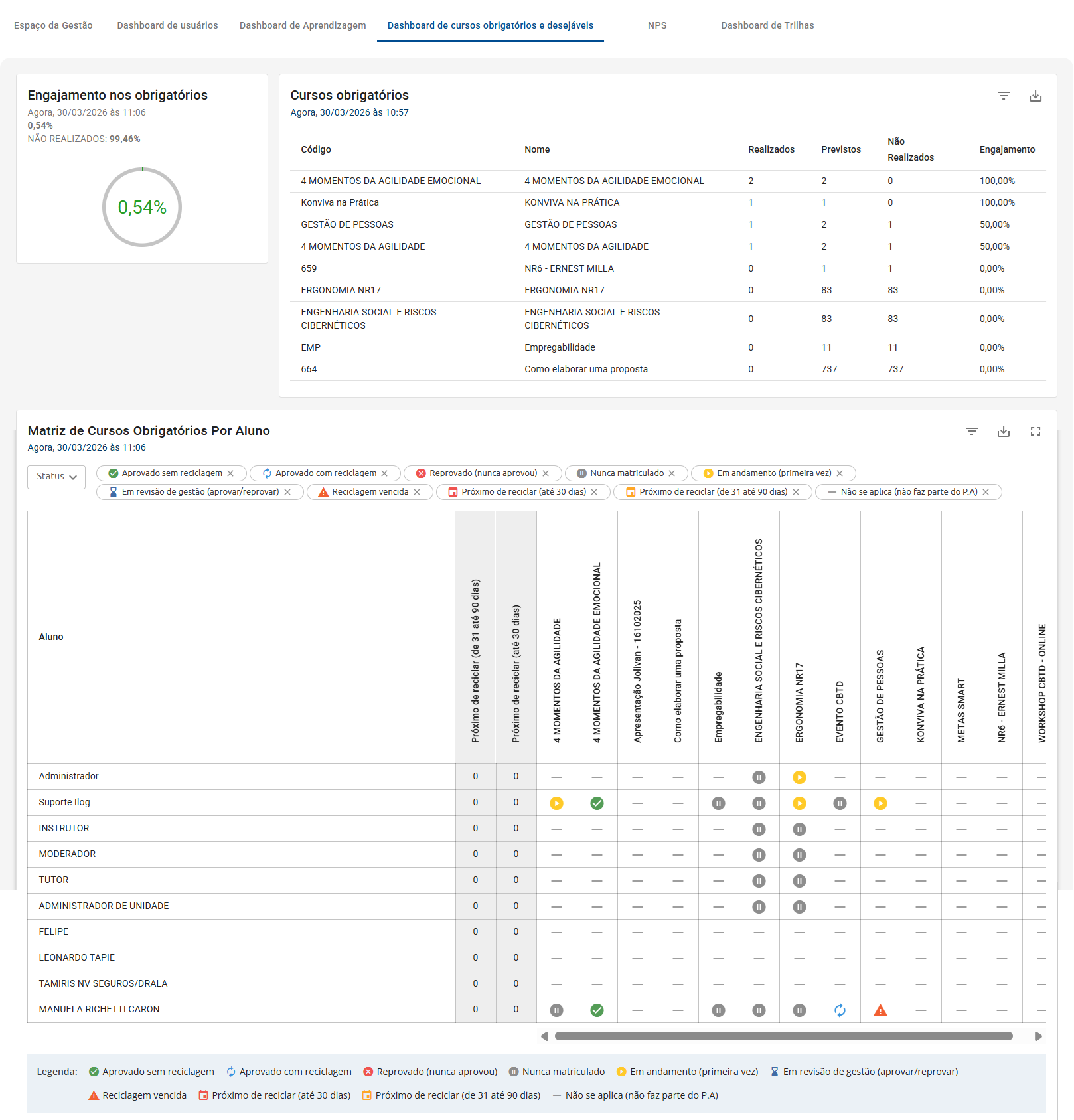Expand the student matrix to fullscreen
Image resolution: width=1074 pixels, height=1120 pixels.
coord(1036,431)
